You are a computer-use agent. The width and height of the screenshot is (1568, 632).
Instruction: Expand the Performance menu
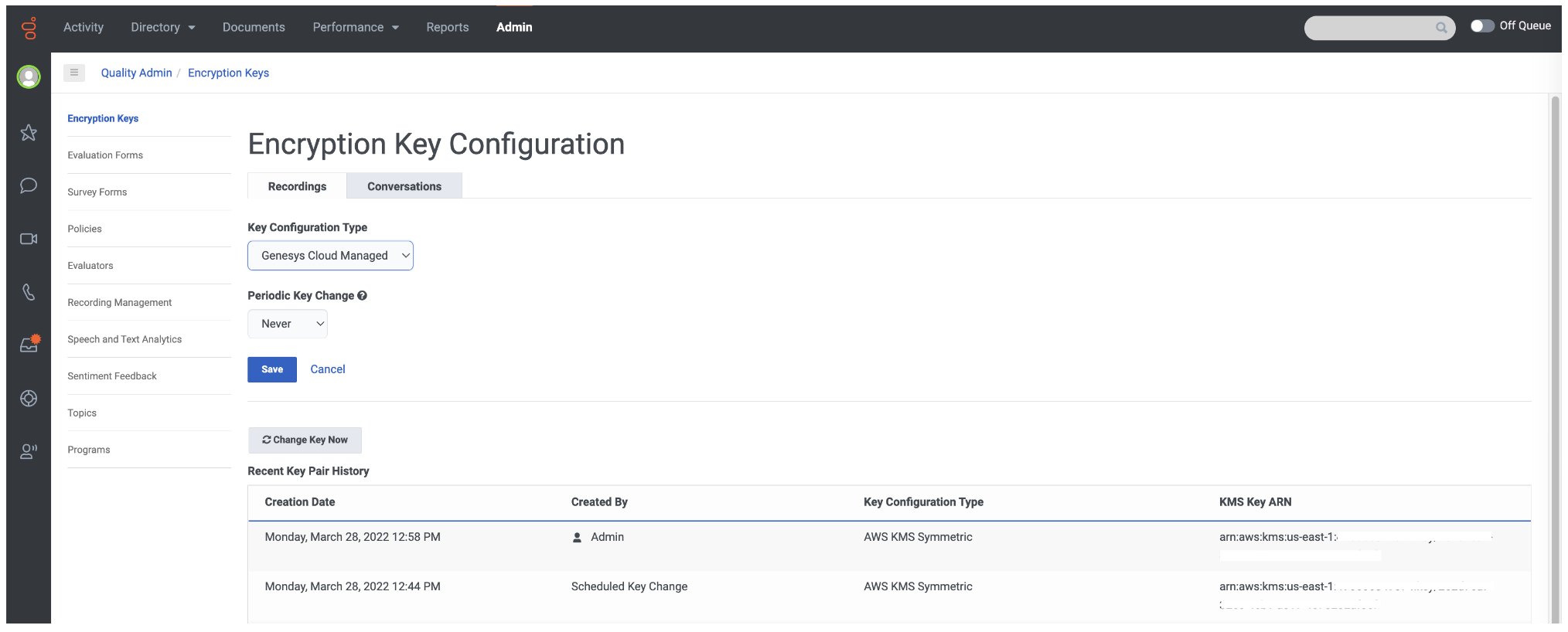coord(356,27)
